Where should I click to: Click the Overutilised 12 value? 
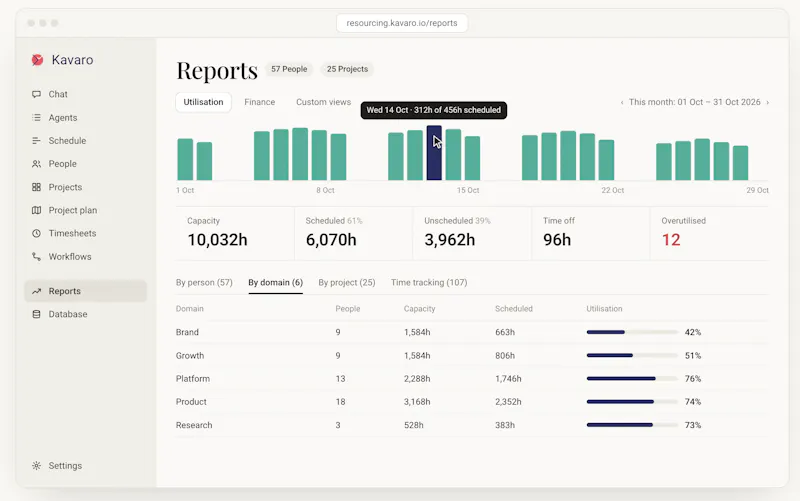[x=671, y=240]
